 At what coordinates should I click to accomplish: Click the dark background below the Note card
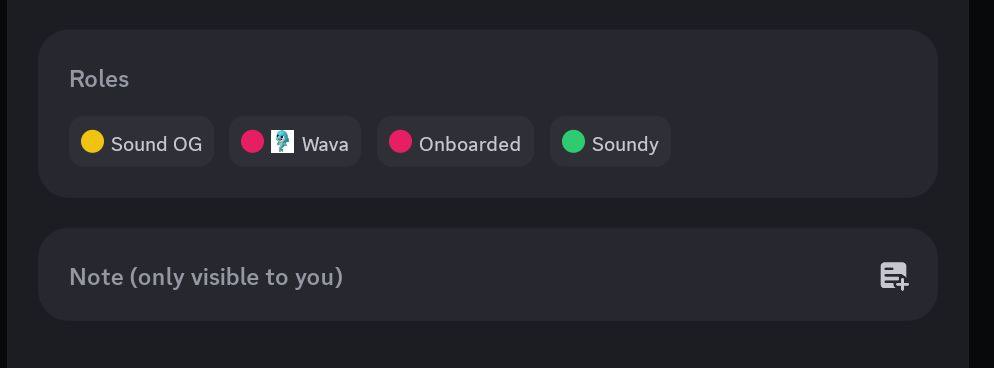487,345
